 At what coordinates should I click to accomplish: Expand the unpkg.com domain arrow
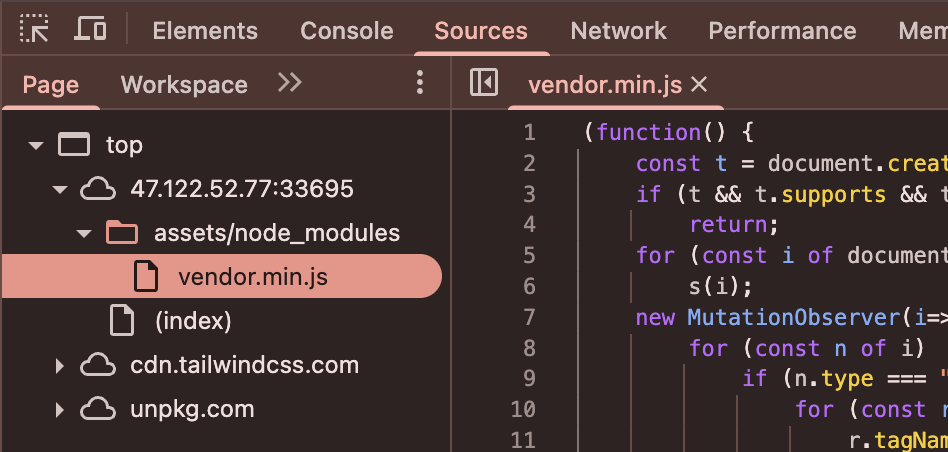tap(60, 409)
